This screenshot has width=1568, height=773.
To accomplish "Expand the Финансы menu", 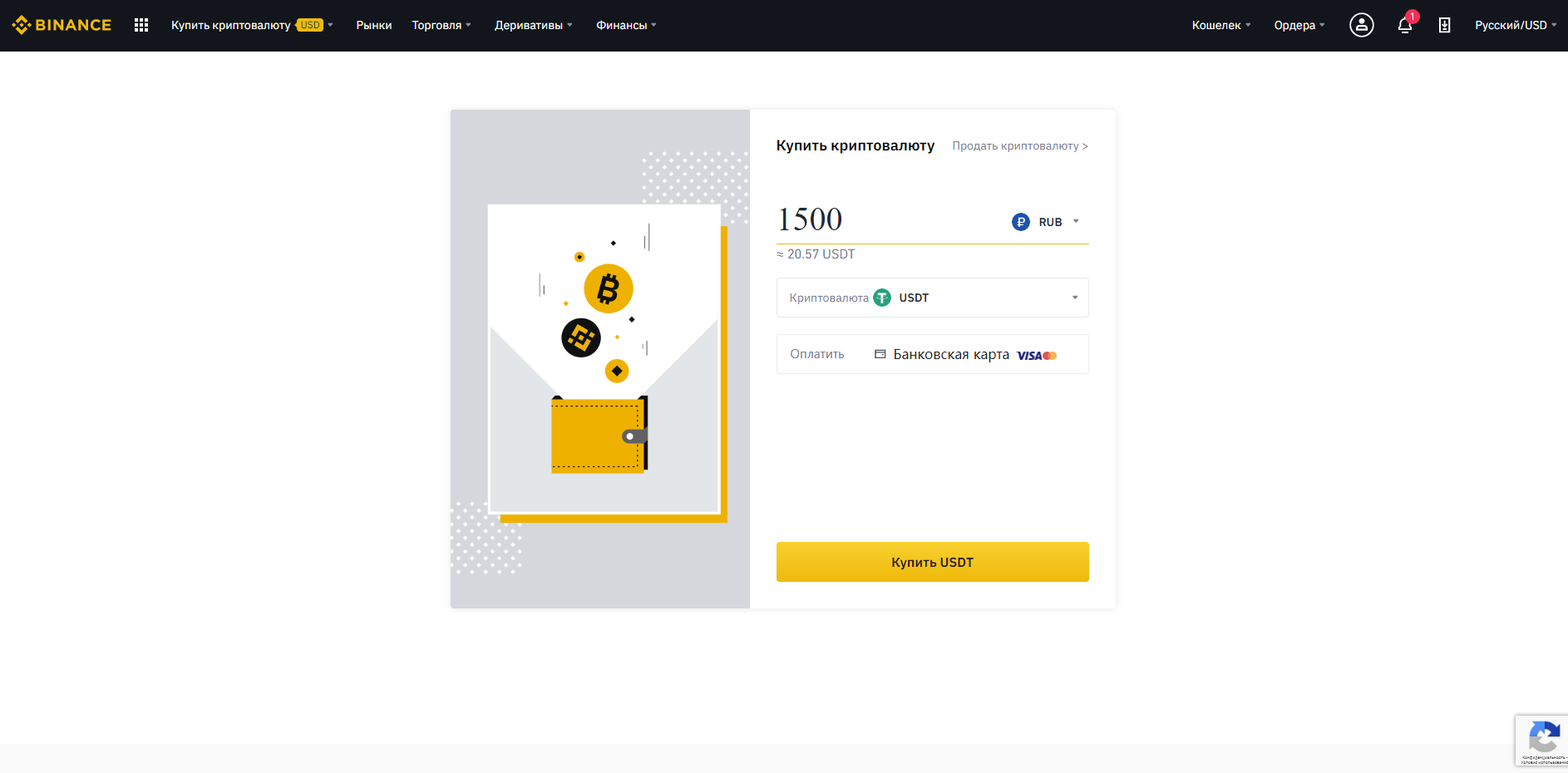I will click(x=627, y=25).
